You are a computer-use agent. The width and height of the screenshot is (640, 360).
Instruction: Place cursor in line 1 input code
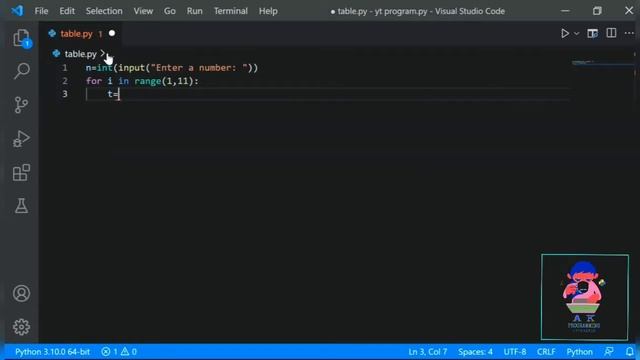coord(172,68)
